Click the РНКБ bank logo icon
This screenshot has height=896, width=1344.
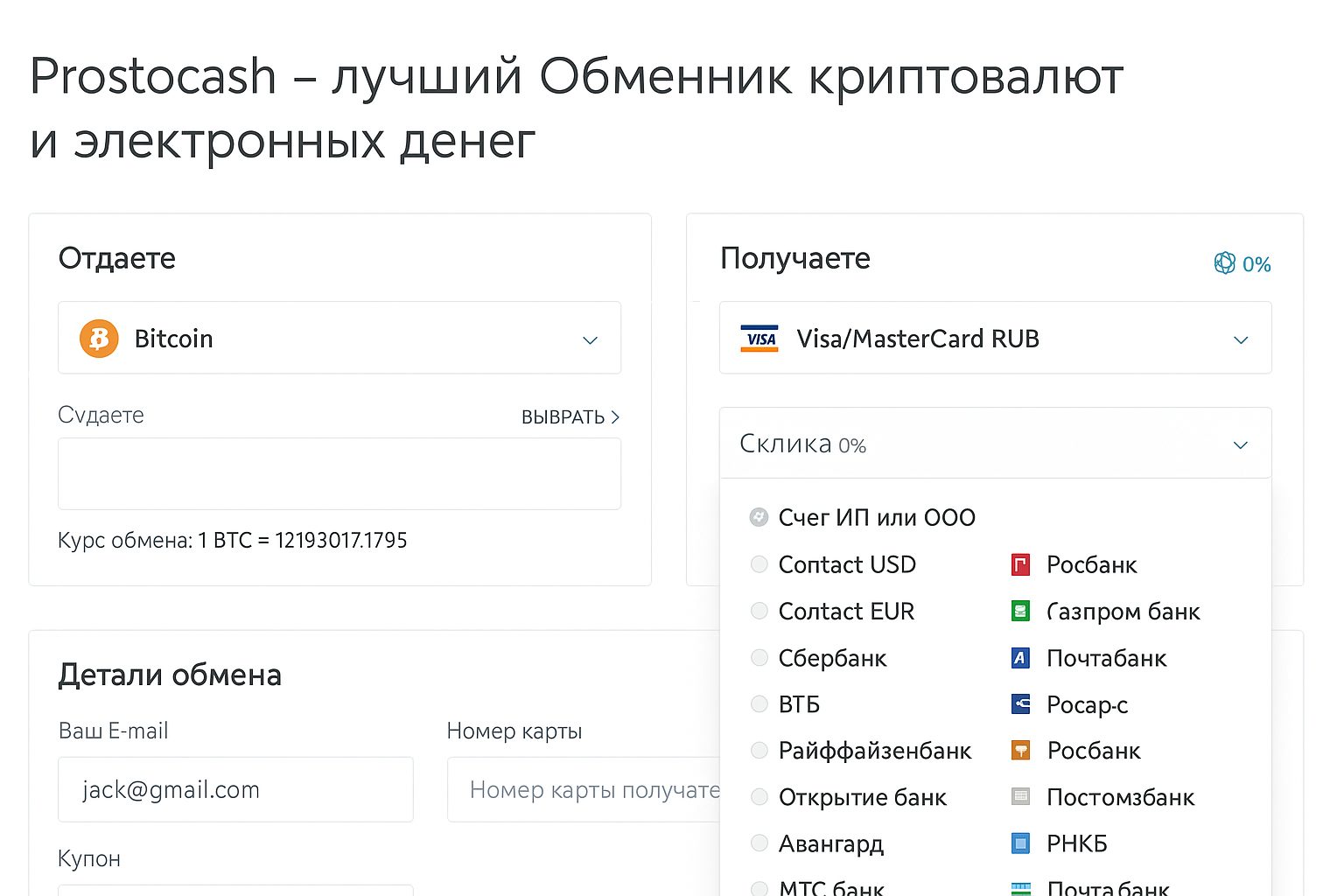(x=1019, y=843)
